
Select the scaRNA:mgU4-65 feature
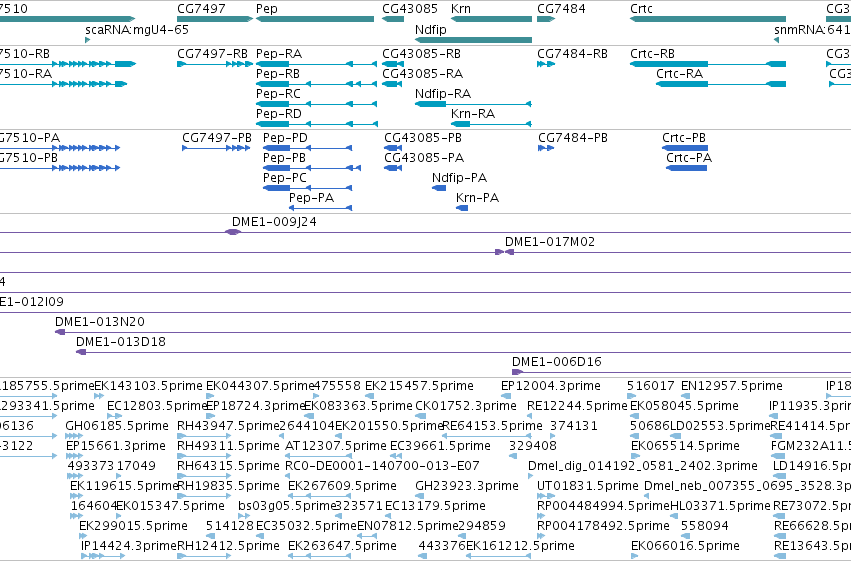click(87, 40)
